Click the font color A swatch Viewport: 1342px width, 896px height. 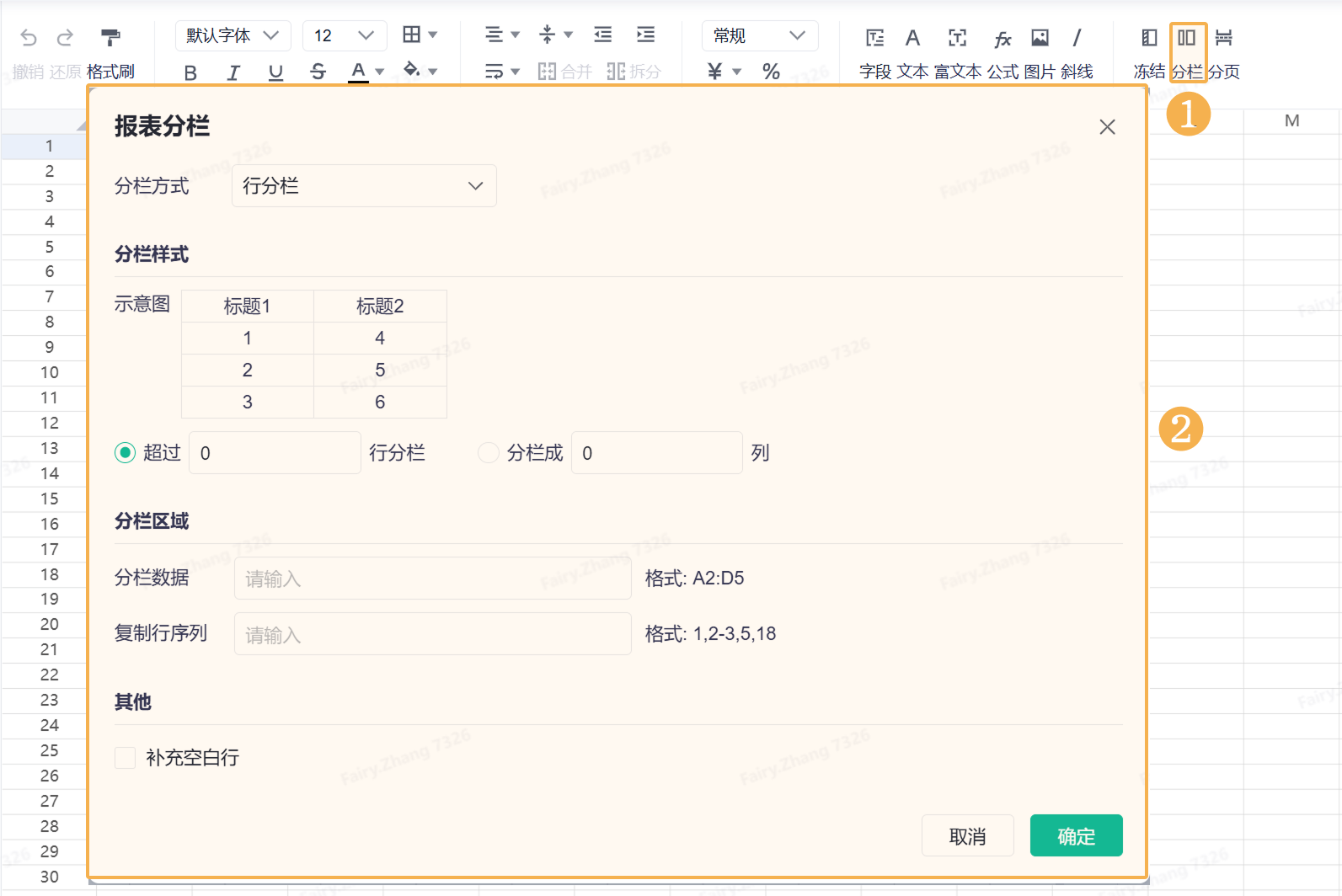tap(359, 72)
